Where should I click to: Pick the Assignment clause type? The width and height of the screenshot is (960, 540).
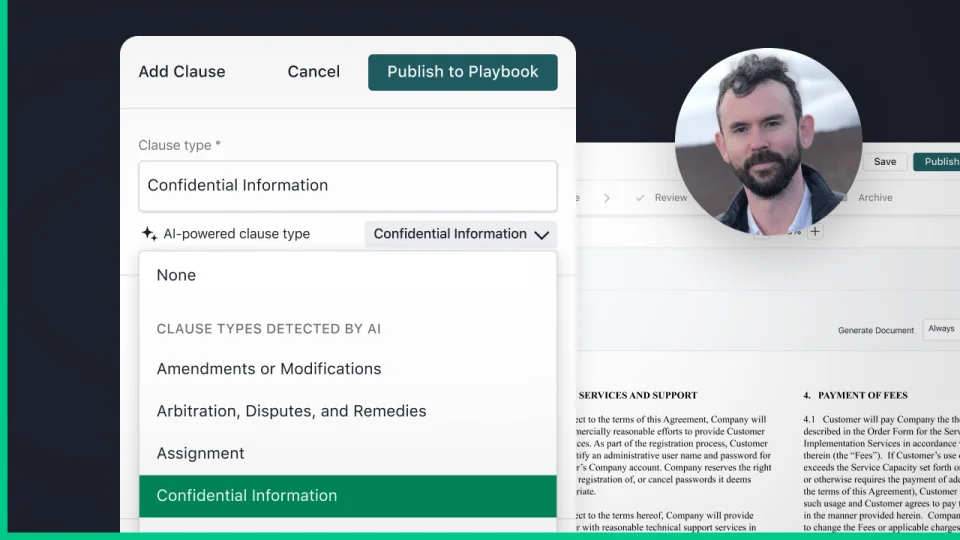(x=200, y=453)
